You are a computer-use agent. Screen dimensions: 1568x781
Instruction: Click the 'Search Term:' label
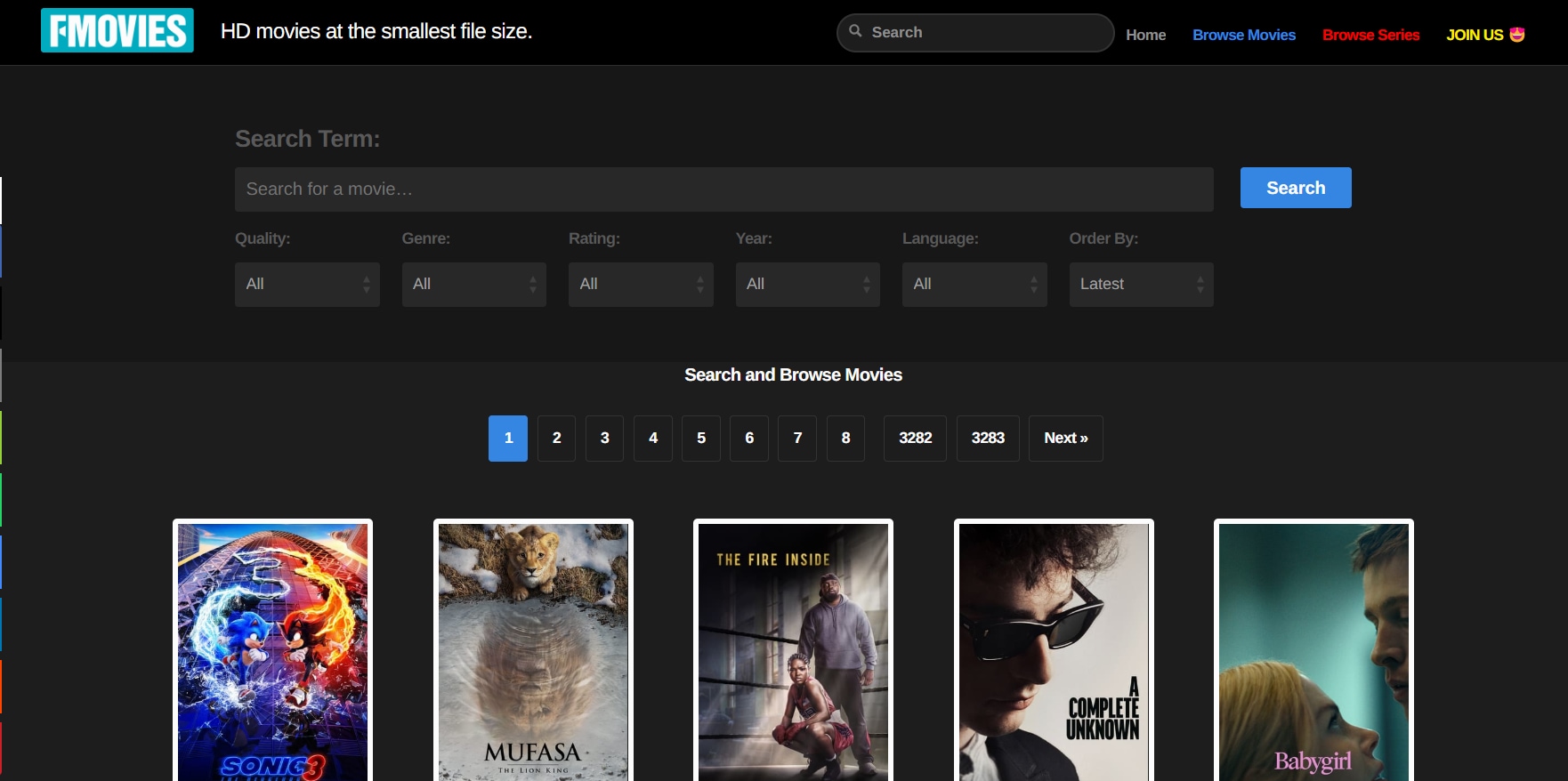tap(307, 139)
